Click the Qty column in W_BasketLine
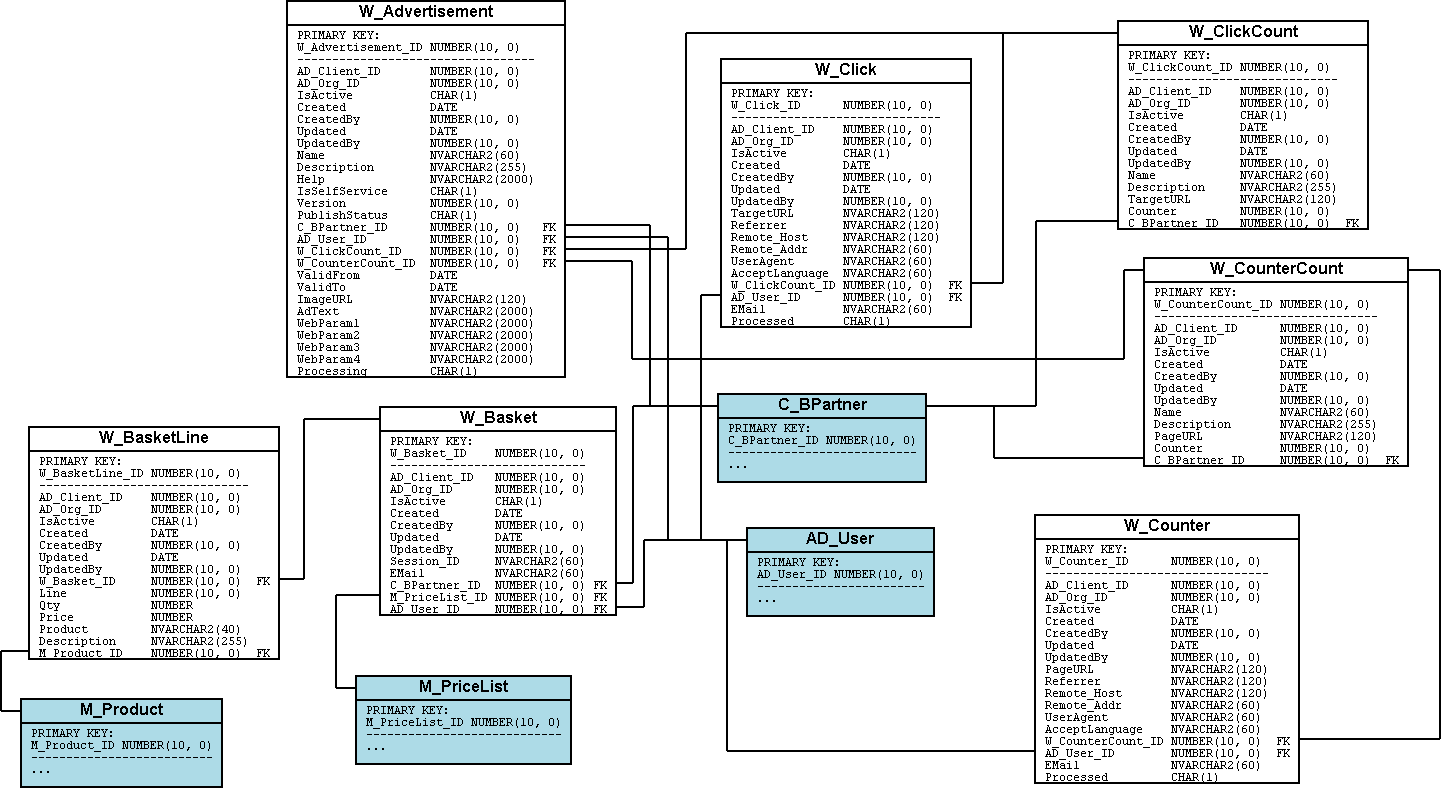 click(50, 605)
